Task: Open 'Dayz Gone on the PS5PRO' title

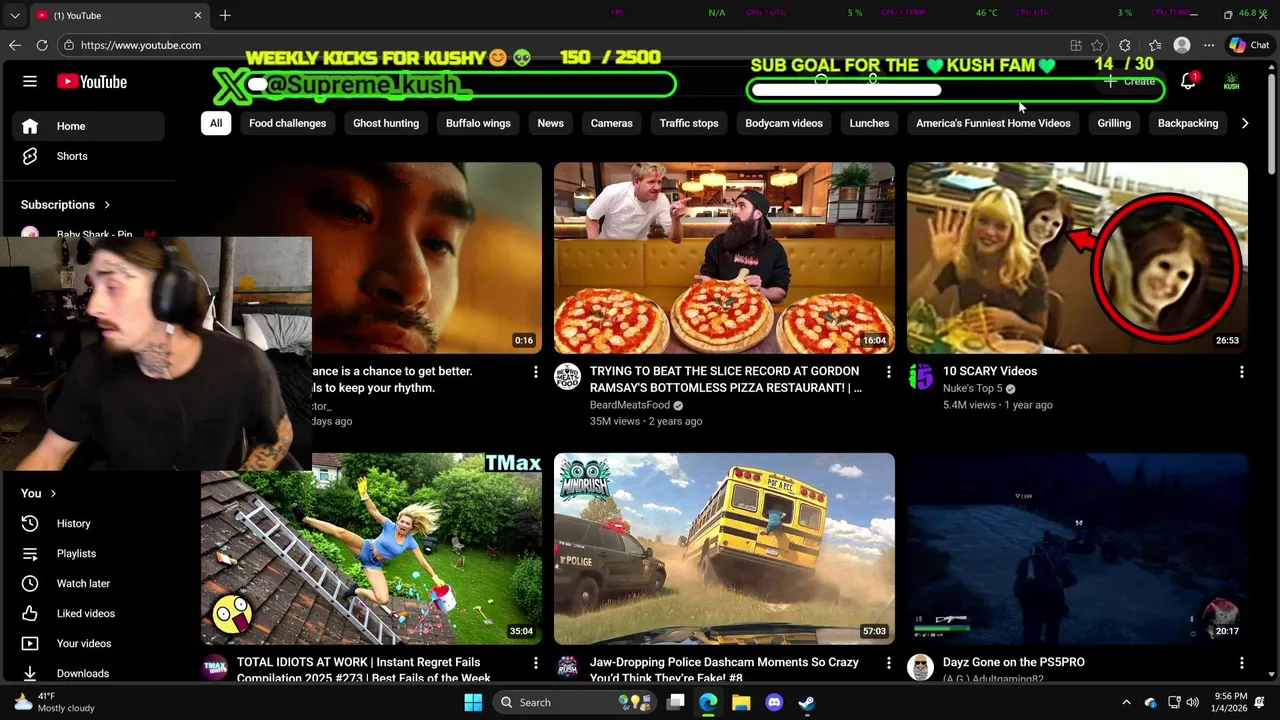Action: tap(1014, 662)
